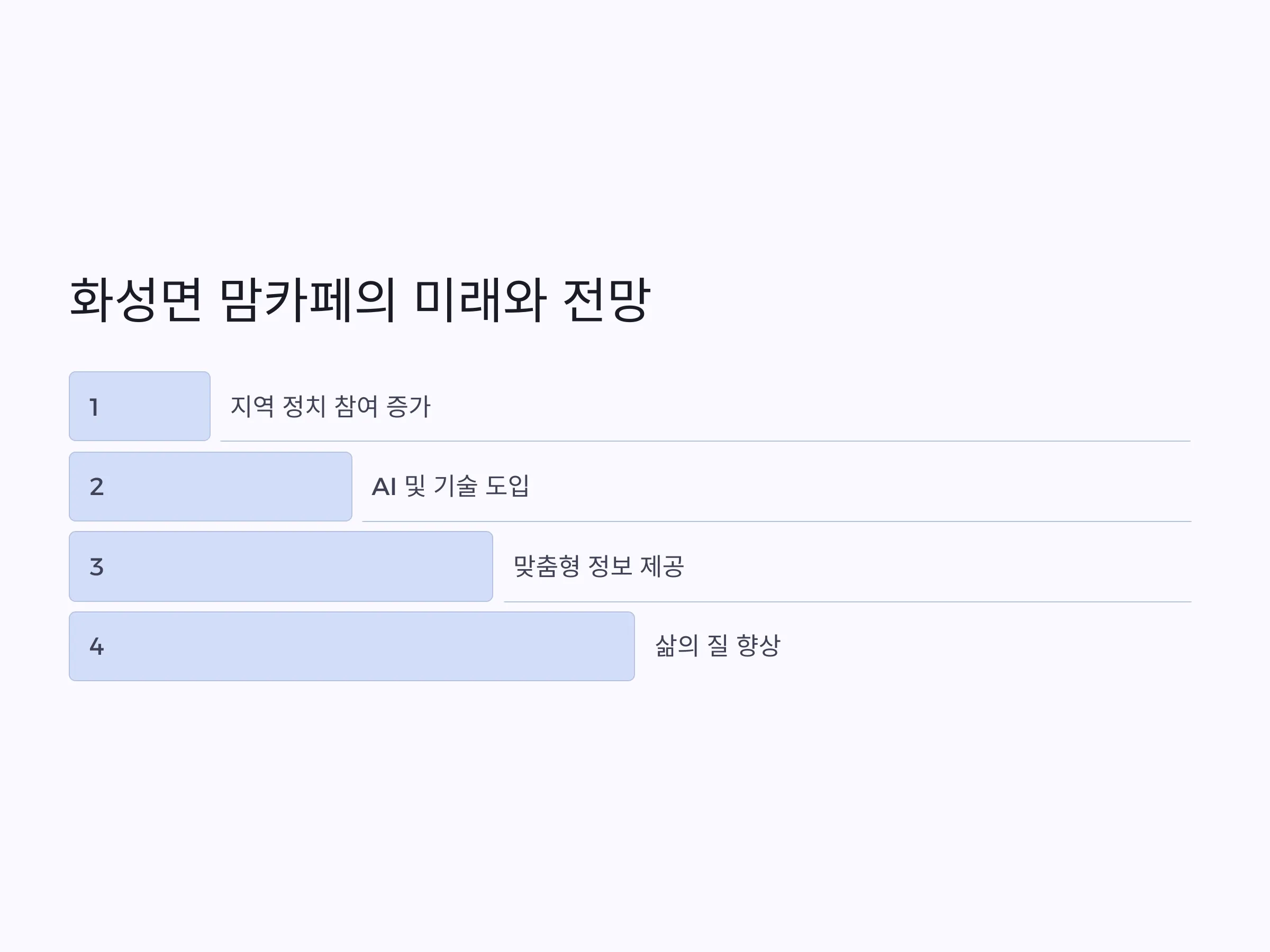Viewport: 1270px width, 952px height.
Task: Select the slide title heading text
Action: coord(360,300)
